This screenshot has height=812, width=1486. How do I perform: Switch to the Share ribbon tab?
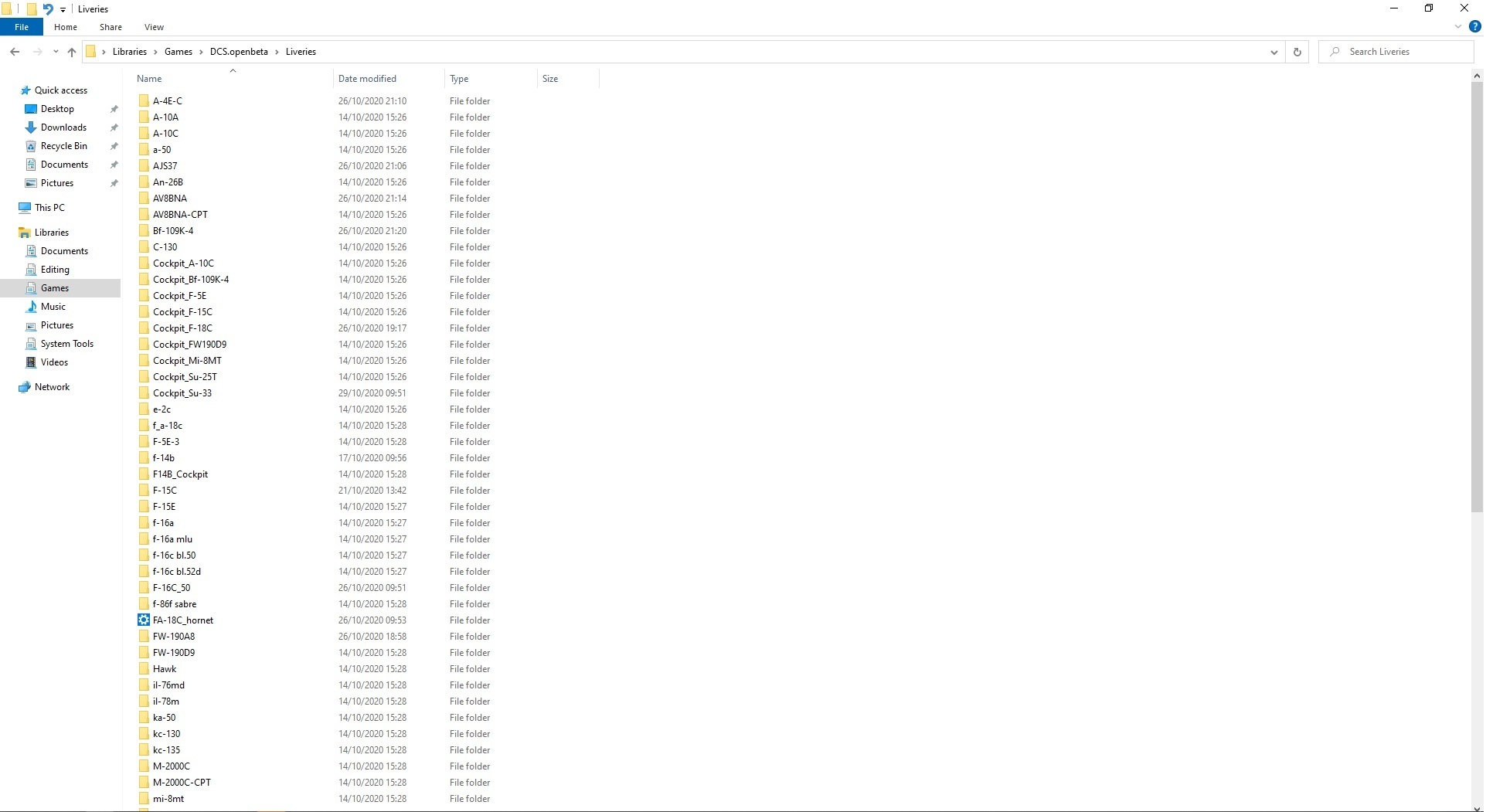point(111,27)
